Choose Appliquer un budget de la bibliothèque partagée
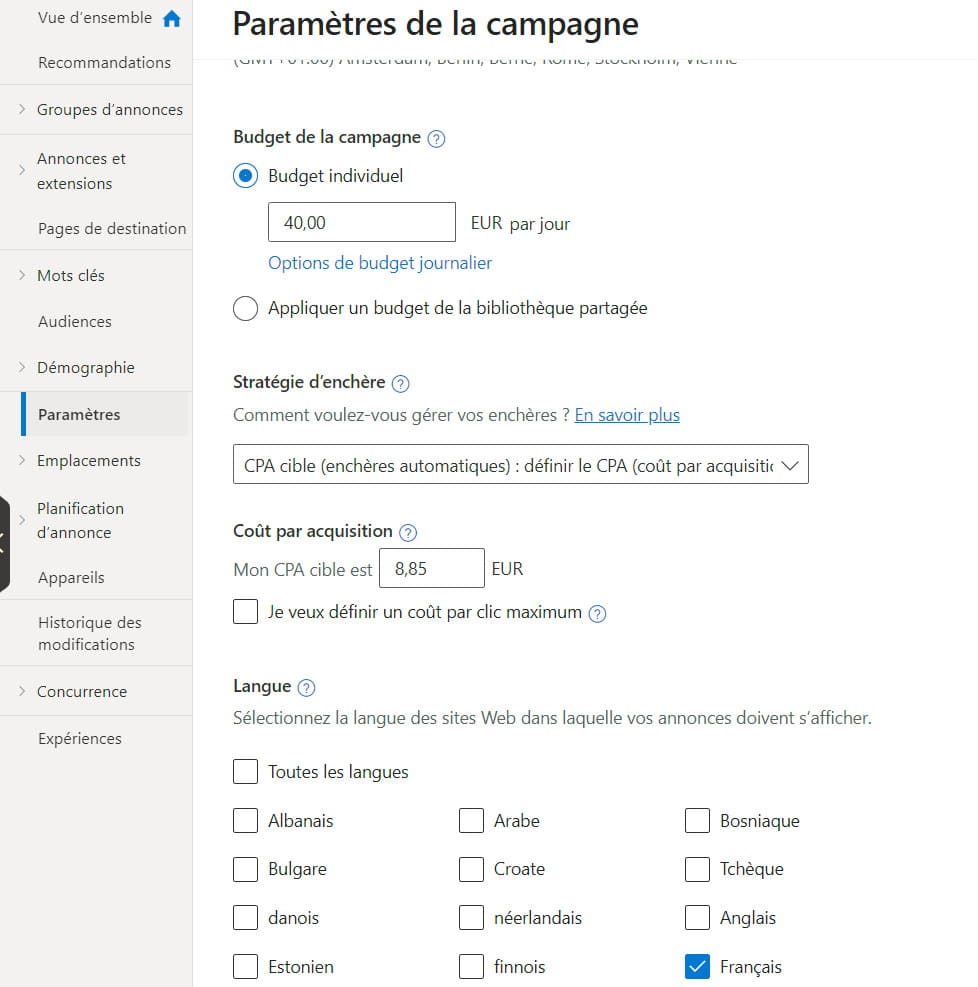The width and height of the screenshot is (978, 987). tap(245, 308)
